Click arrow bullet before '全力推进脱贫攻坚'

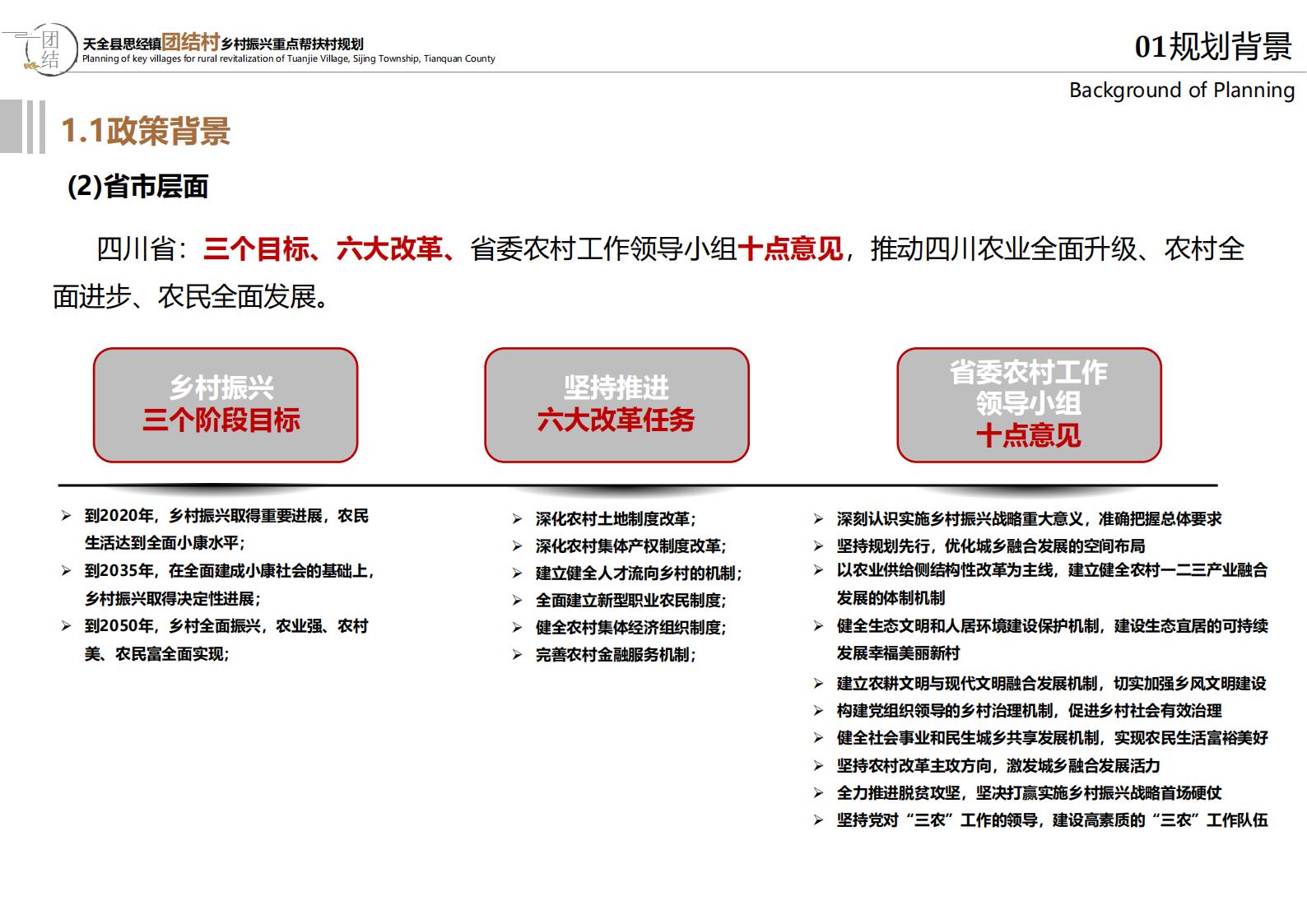click(x=818, y=793)
